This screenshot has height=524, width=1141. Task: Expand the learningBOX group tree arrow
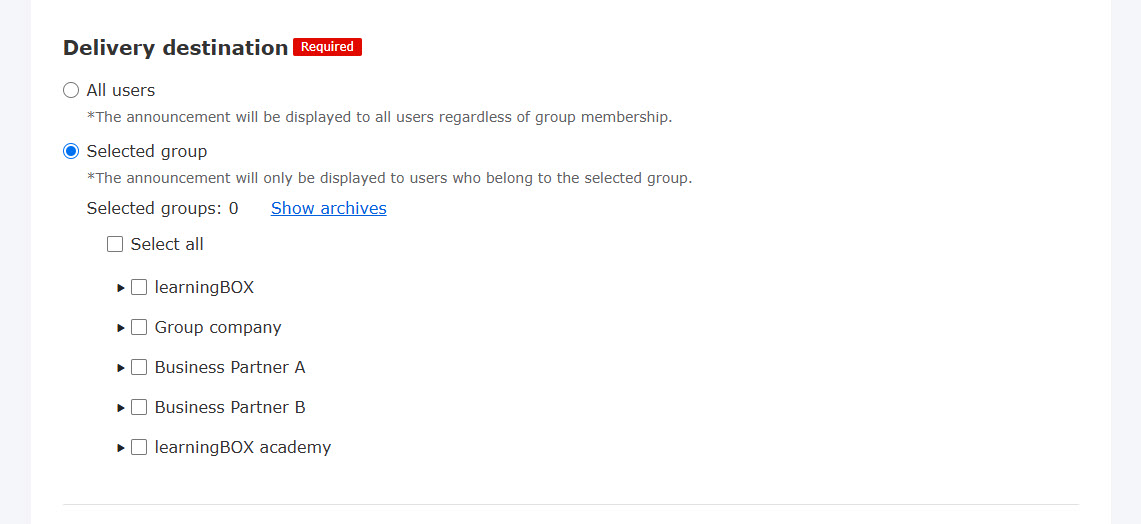[121, 288]
